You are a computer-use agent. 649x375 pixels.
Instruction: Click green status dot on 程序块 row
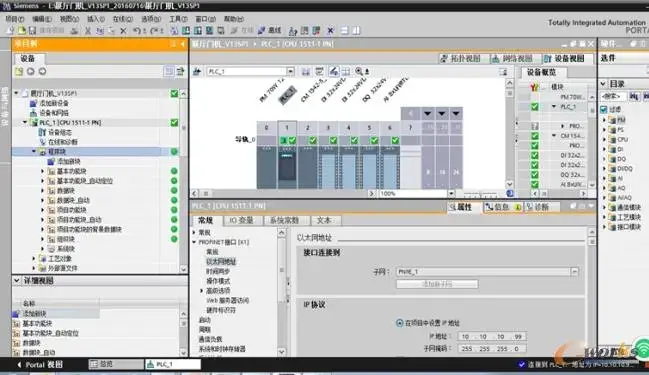[x=174, y=151]
